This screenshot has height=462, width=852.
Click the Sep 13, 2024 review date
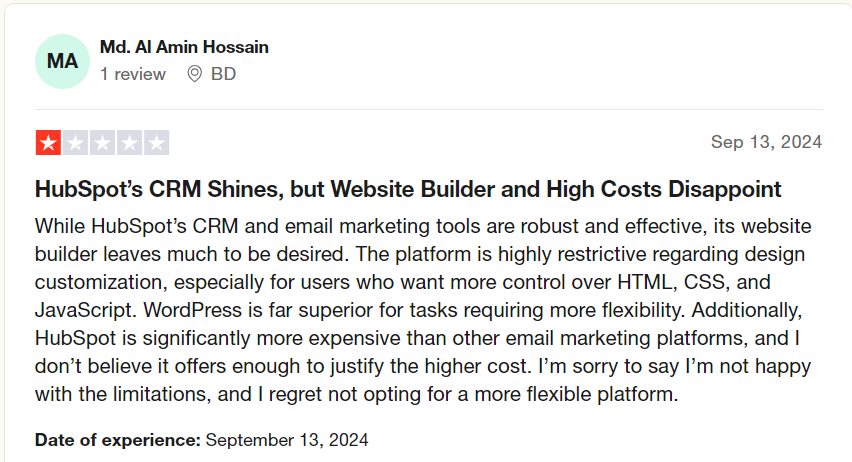[766, 142]
